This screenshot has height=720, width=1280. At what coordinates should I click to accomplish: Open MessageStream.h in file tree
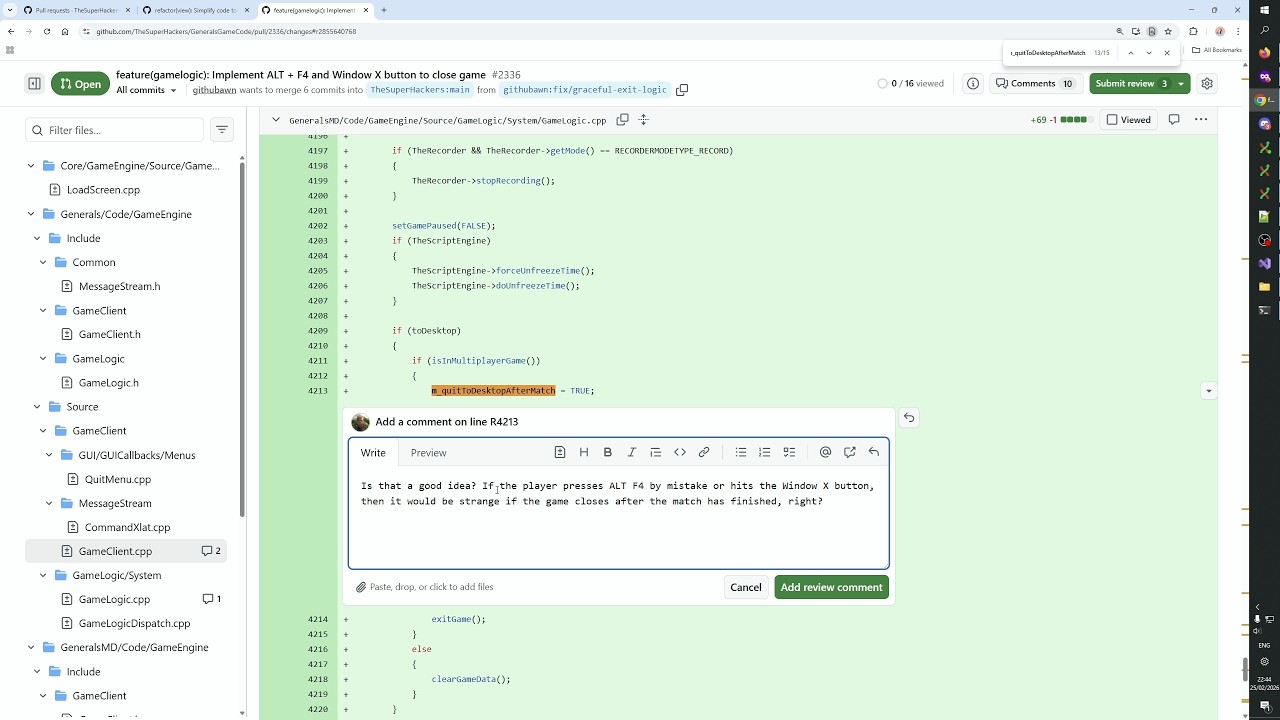click(119, 286)
